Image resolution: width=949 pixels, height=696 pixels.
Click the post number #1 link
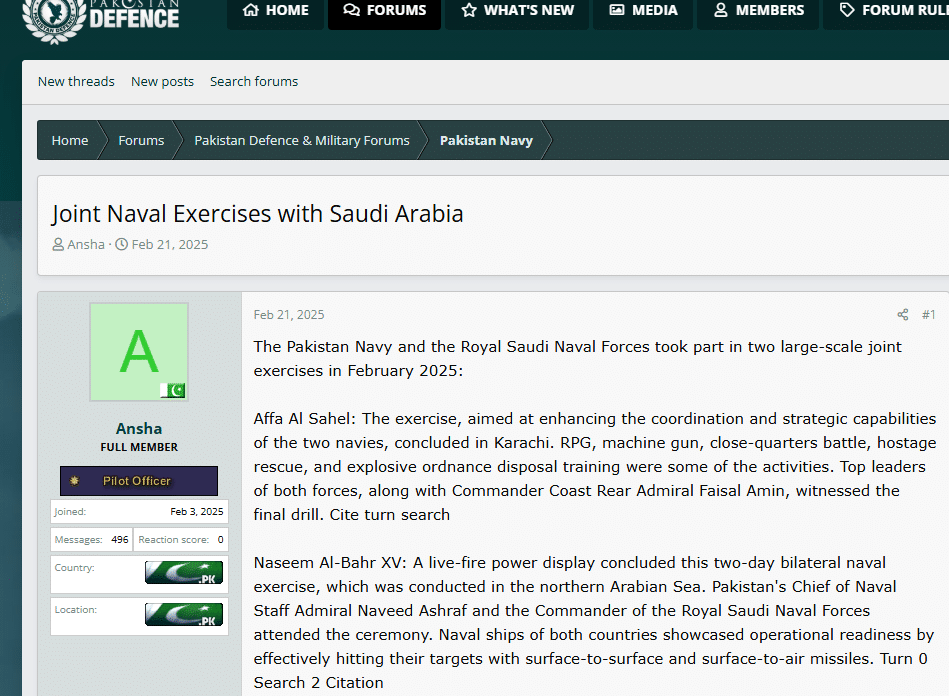928,315
